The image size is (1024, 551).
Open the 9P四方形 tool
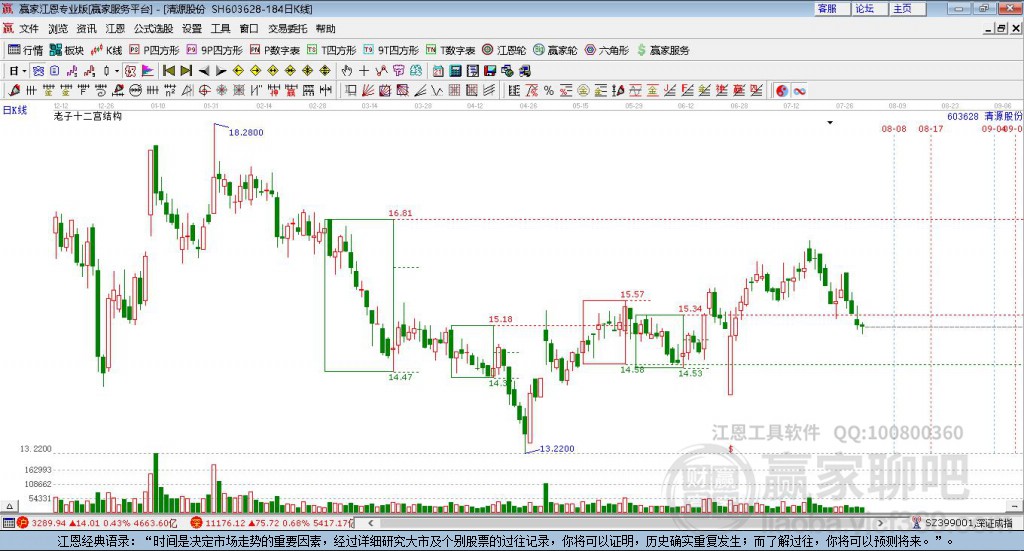[x=214, y=50]
